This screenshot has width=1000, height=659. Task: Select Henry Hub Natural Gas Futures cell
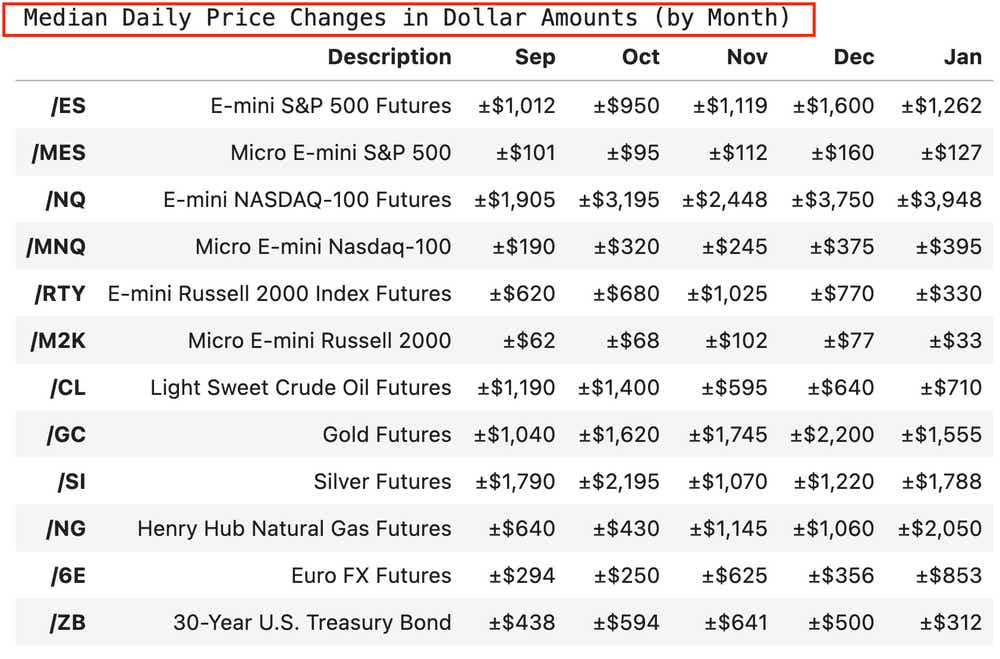(294, 529)
